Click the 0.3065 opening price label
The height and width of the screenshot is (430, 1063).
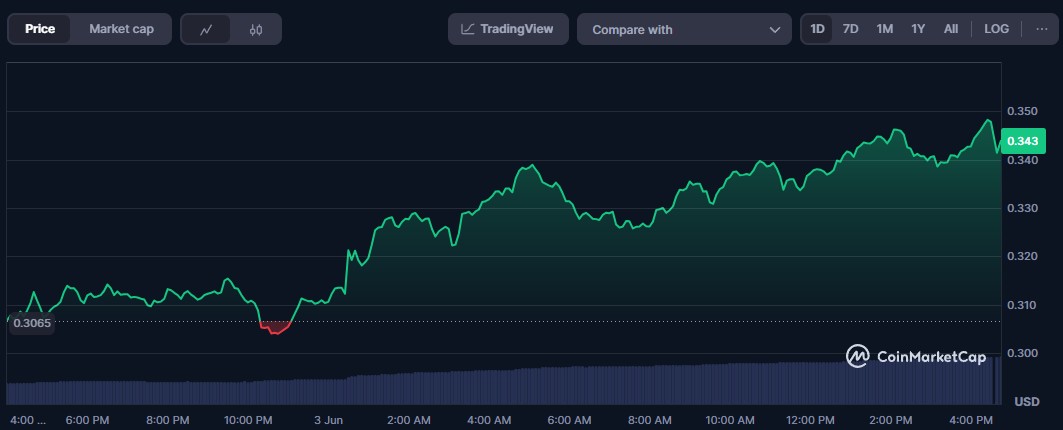coord(32,323)
